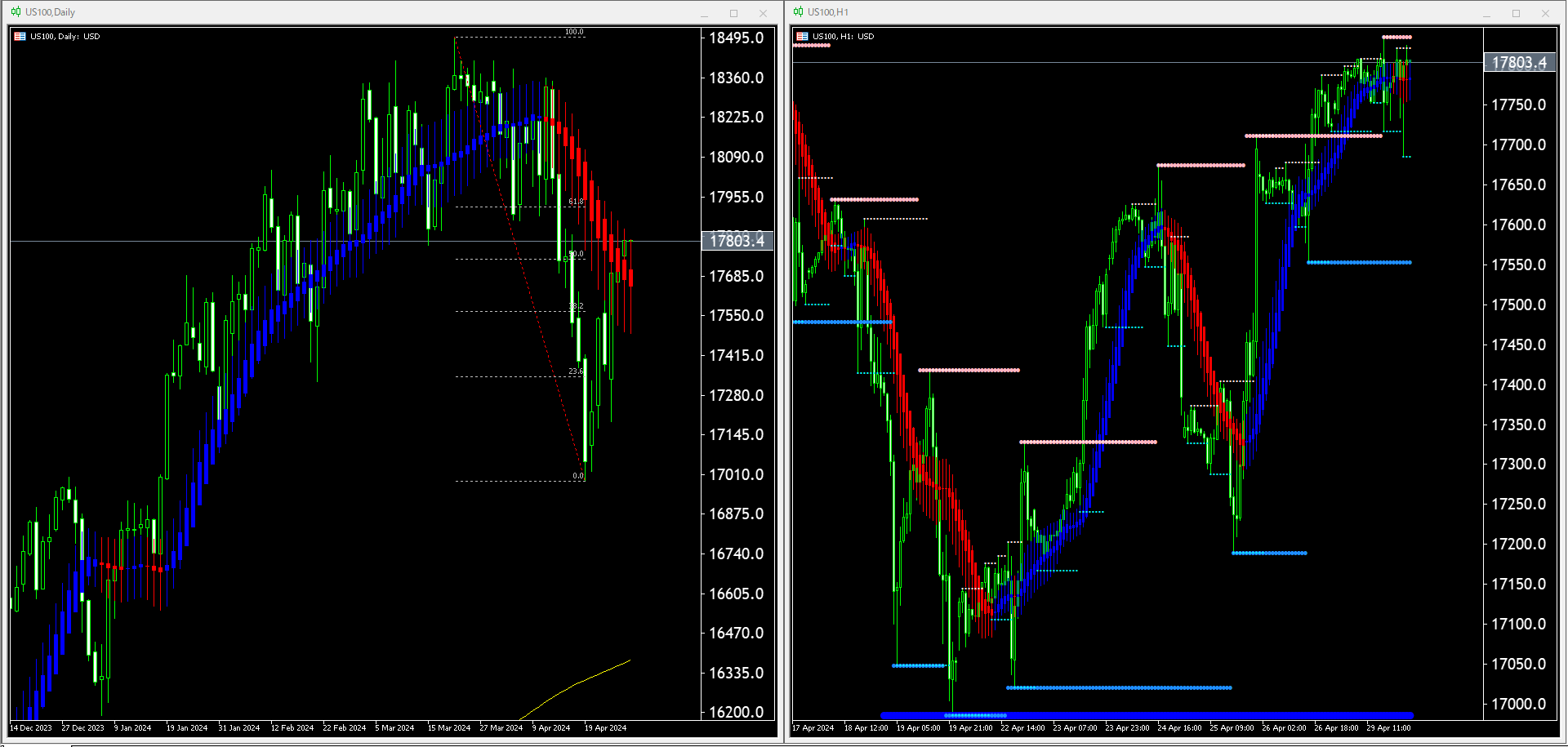This screenshot has height=747, width=1568.
Task: Maximize the US100,Daily window
Action: click(x=733, y=13)
